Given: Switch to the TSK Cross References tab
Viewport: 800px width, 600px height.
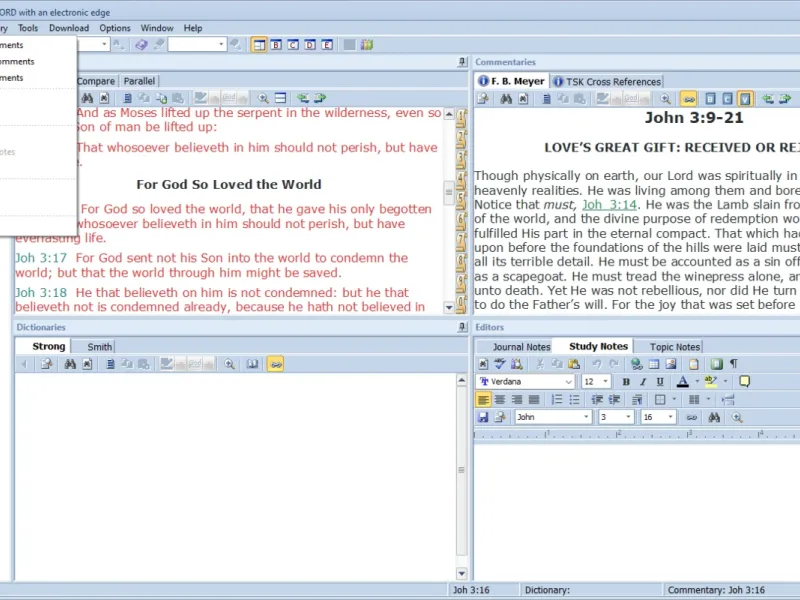Looking at the screenshot, I should (607, 82).
